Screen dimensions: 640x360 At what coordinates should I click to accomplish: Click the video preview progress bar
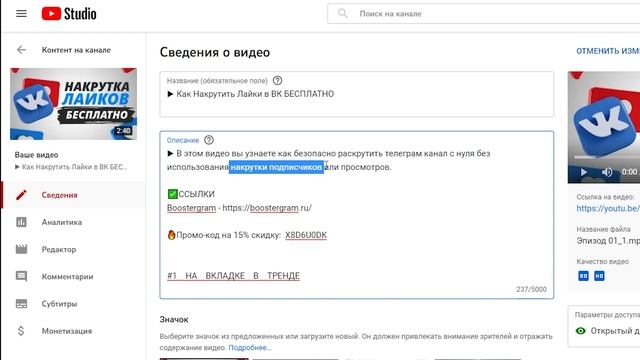coord(607,157)
